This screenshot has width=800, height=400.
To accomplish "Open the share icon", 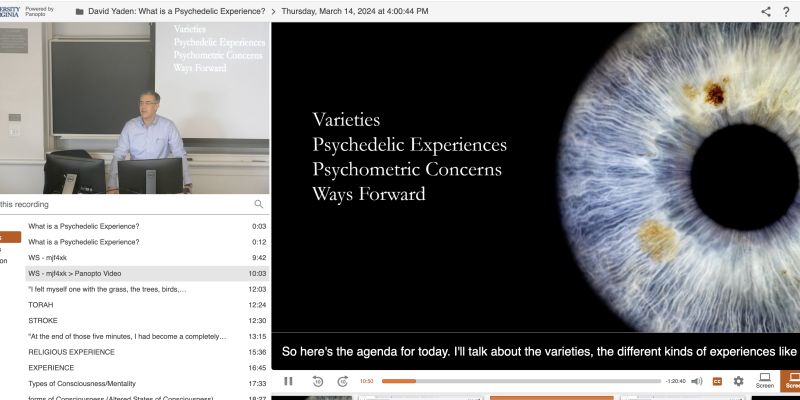I will click(x=766, y=11).
